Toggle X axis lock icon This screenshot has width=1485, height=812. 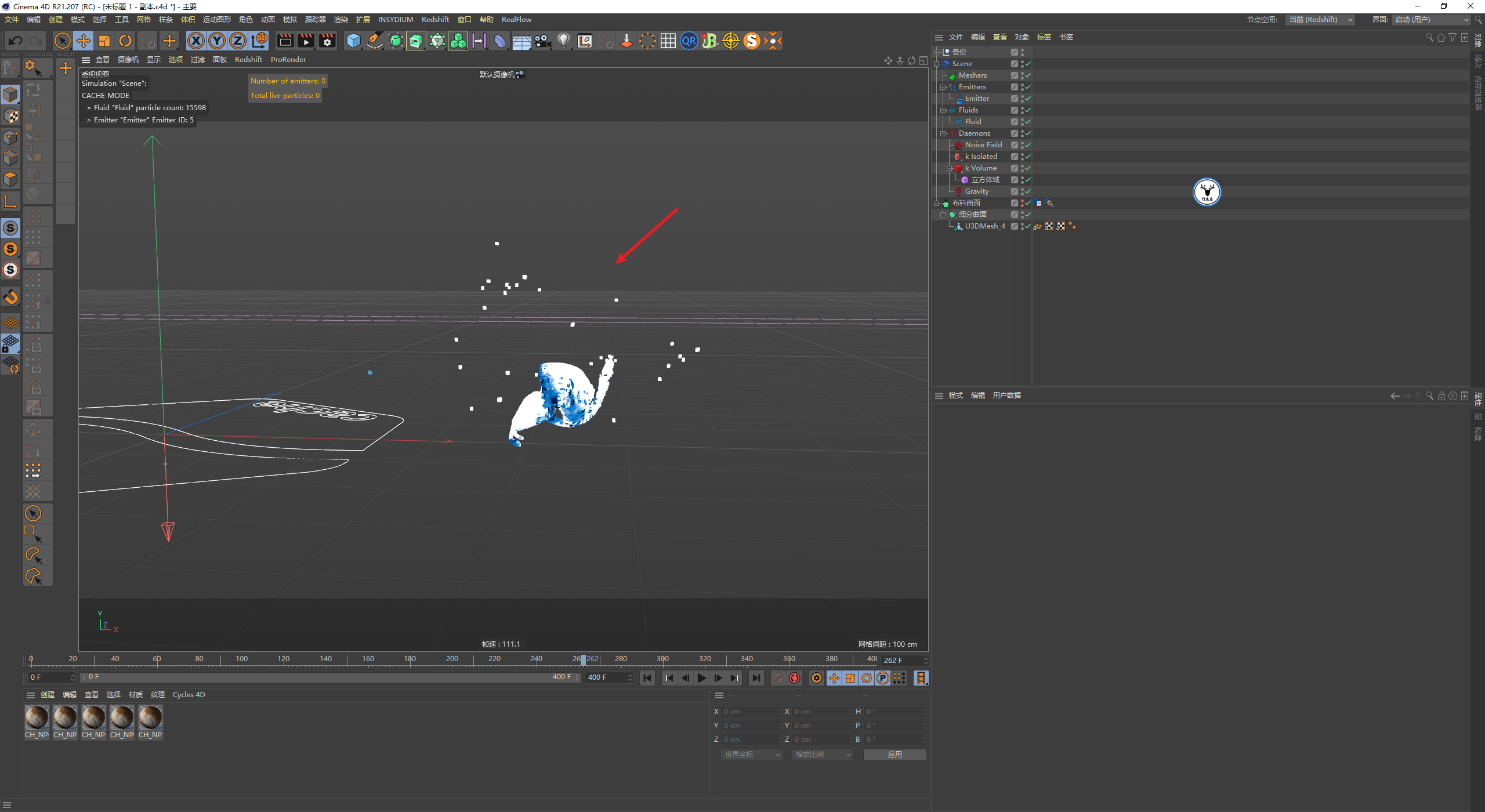(196, 41)
